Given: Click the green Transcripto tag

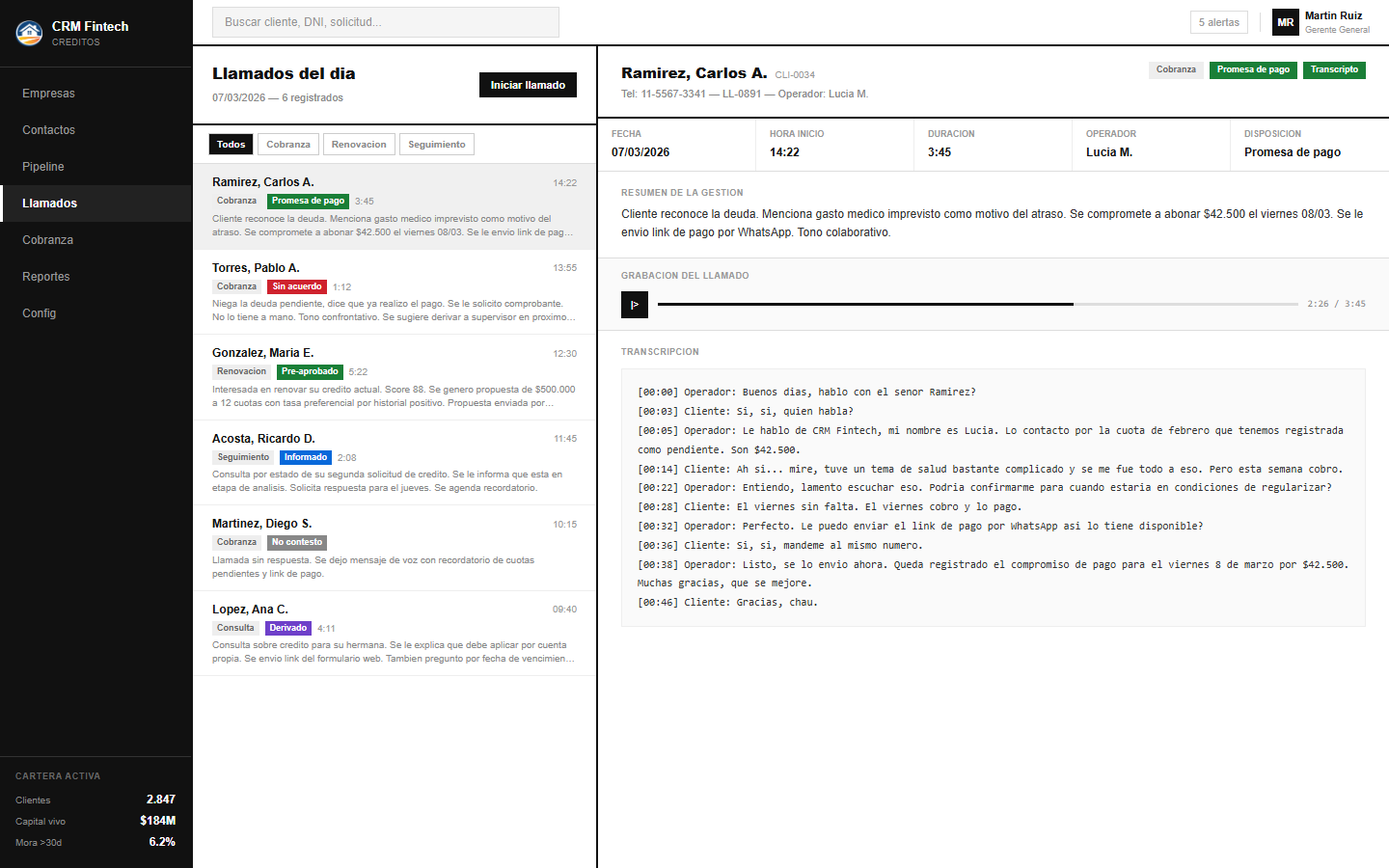Looking at the screenshot, I should tap(1333, 69).
